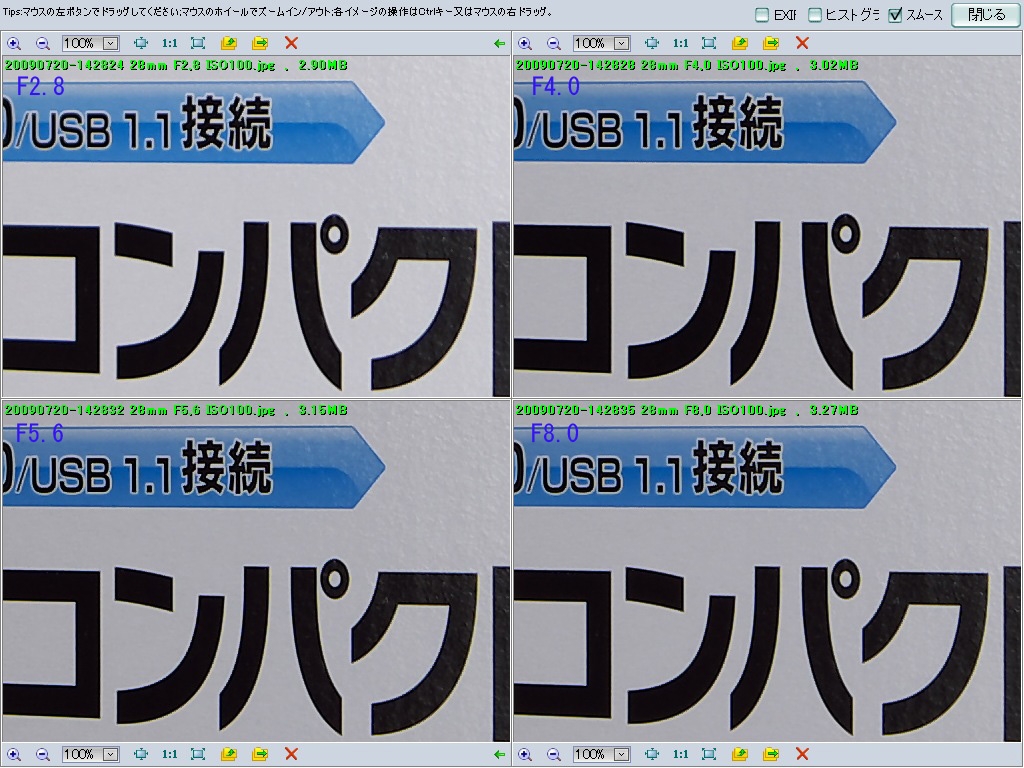Remove the F4.0 image with the red X
Image resolution: width=1024 pixels, height=768 pixels.
(802, 43)
